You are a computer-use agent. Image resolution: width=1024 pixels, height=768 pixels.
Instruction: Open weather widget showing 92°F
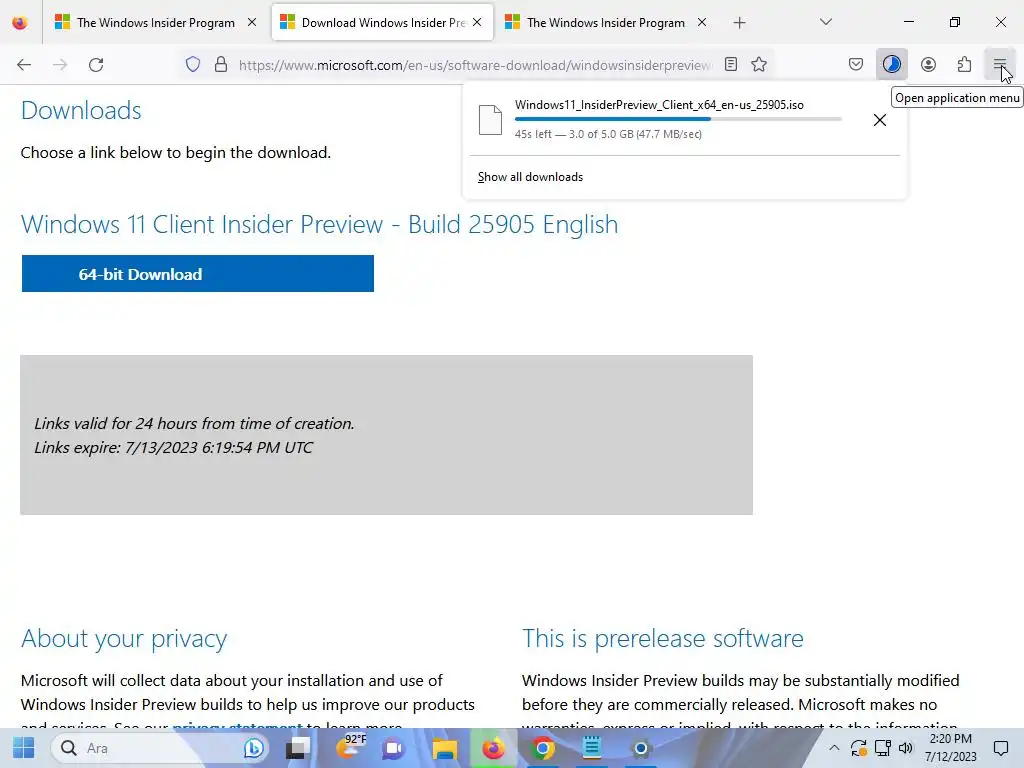tap(350, 747)
